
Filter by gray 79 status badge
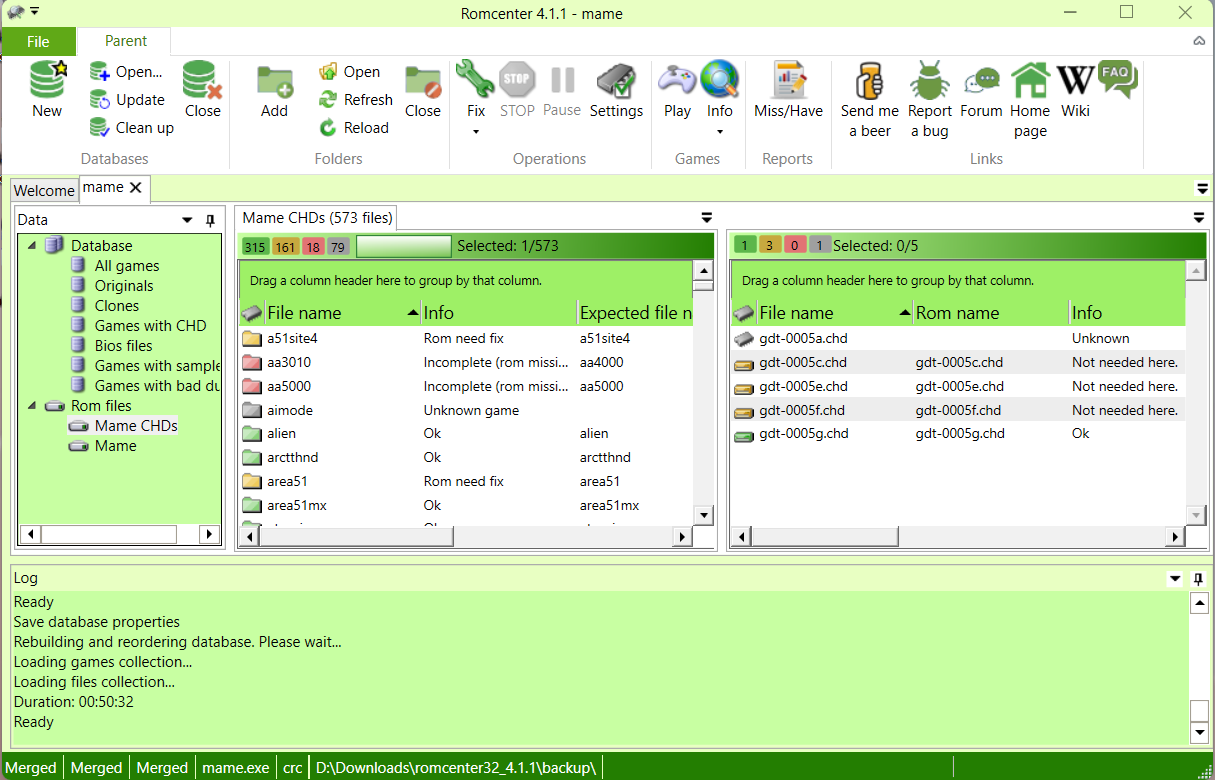337,247
